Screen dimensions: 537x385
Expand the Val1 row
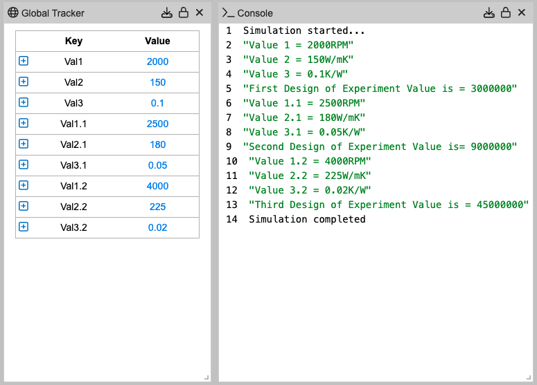23,61
